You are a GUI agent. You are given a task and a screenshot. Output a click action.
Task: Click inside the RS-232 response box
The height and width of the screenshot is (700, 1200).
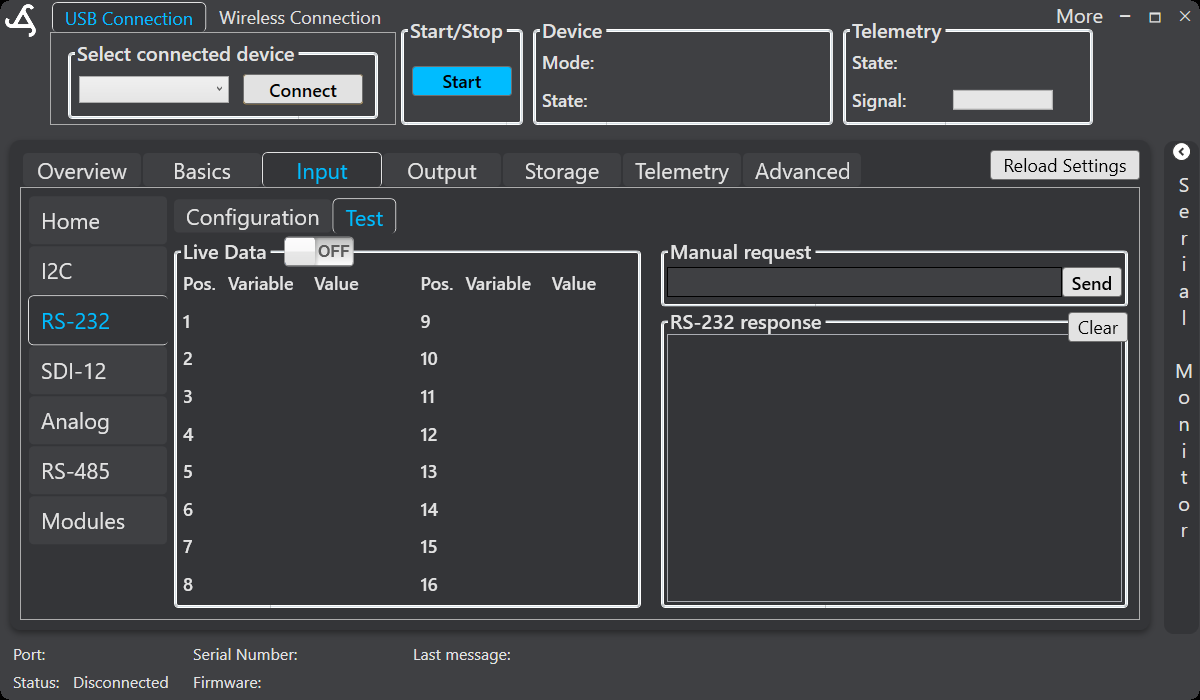click(x=894, y=468)
